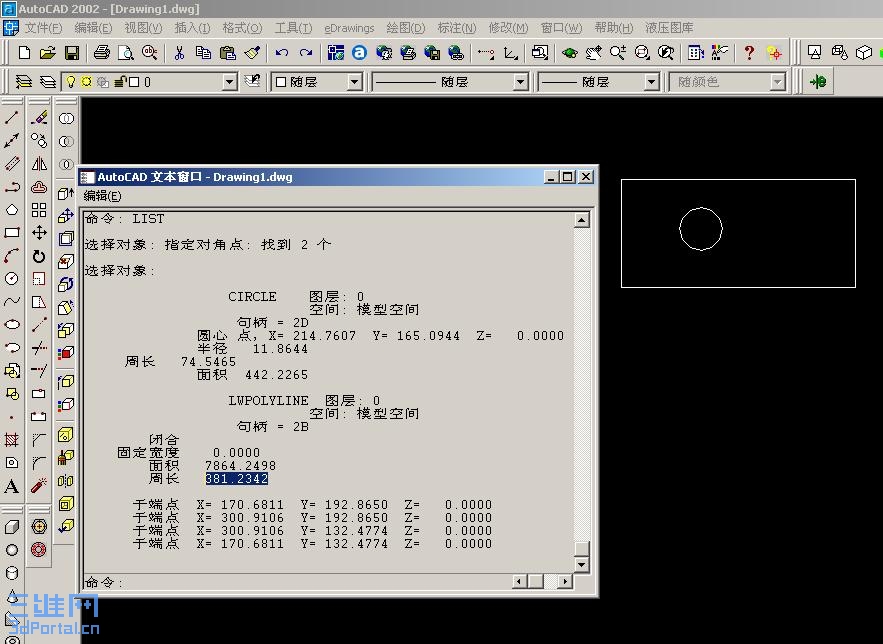
Task: Select the Spline curve tool
Action: (12, 302)
